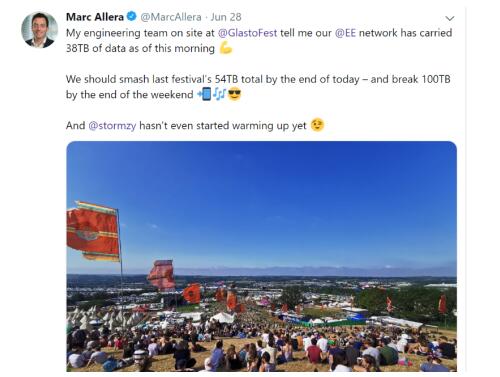The image size is (500, 377).
Task: Click the winking face emoji
Action: point(317,125)
